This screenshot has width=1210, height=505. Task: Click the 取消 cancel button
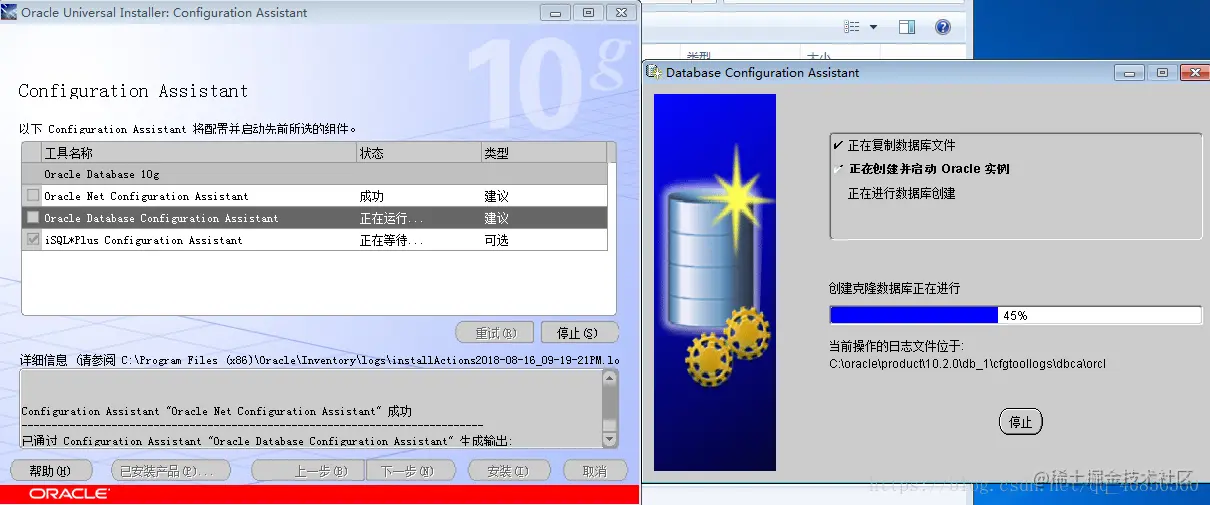click(x=594, y=471)
